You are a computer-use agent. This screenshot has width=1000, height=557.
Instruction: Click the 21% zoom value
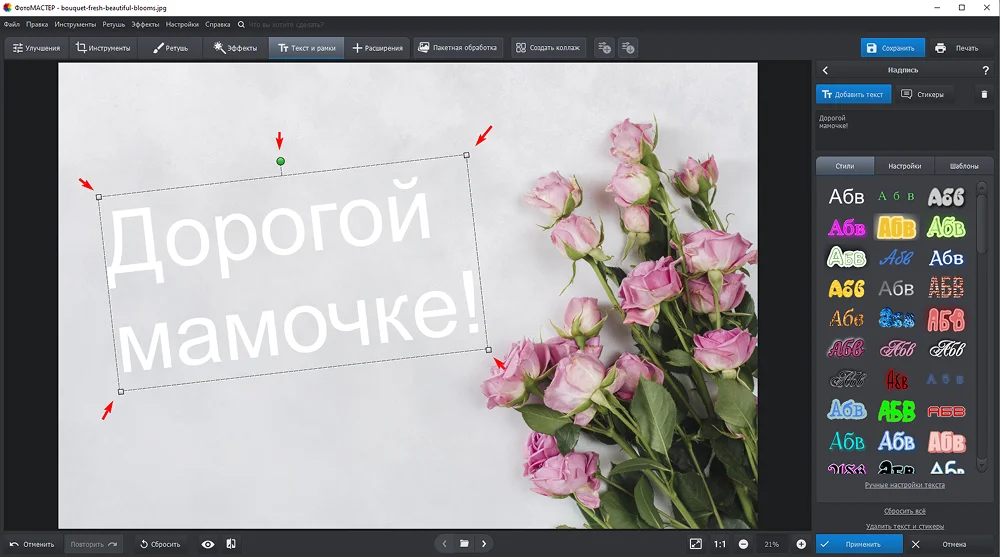[772, 544]
